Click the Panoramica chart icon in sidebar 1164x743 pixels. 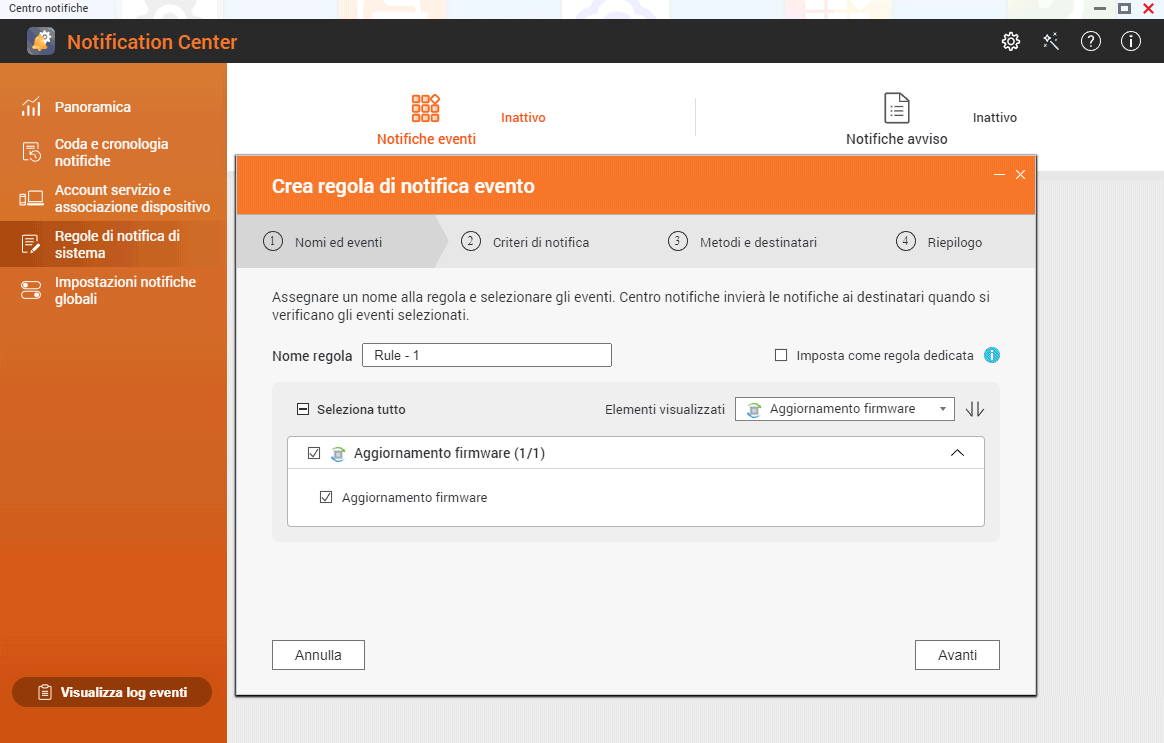[x=31, y=107]
